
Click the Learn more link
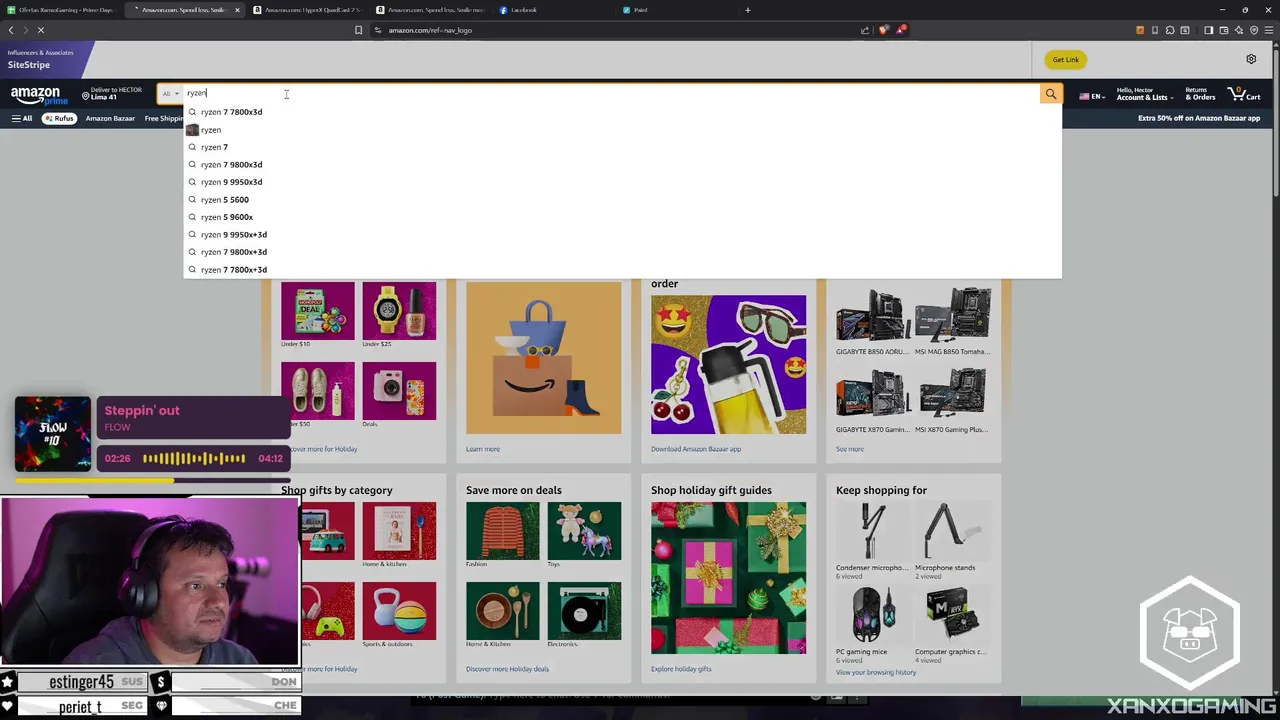482,449
